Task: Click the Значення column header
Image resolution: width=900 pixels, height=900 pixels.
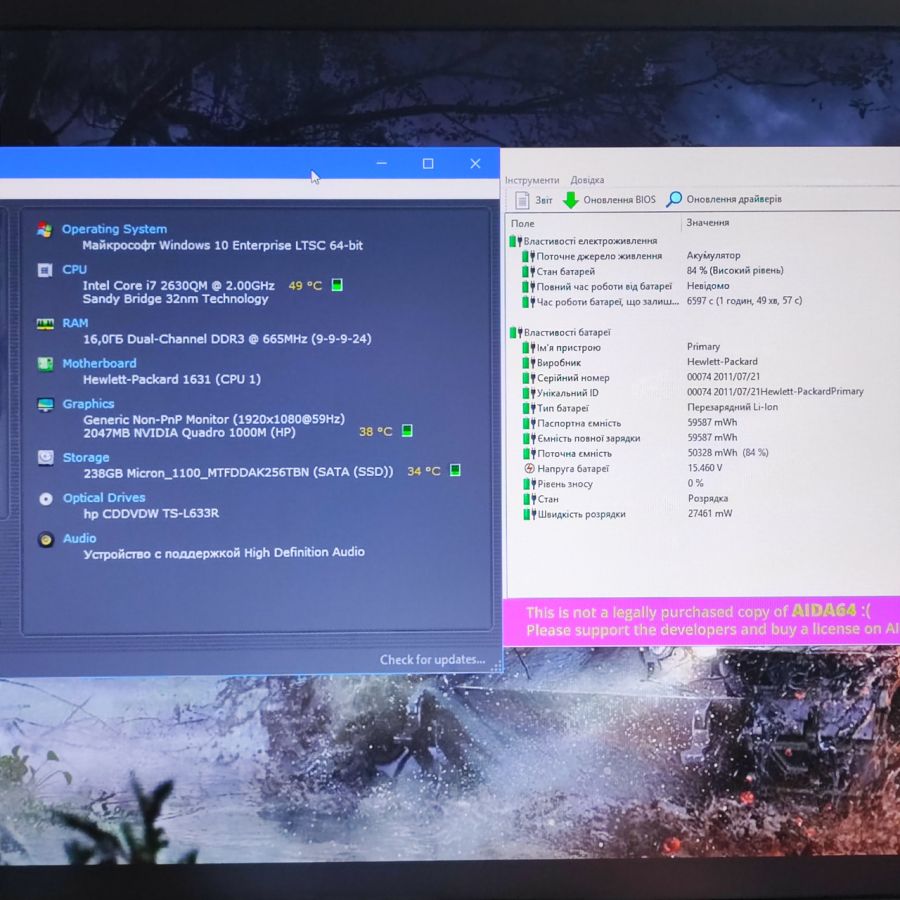Action: (x=708, y=223)
